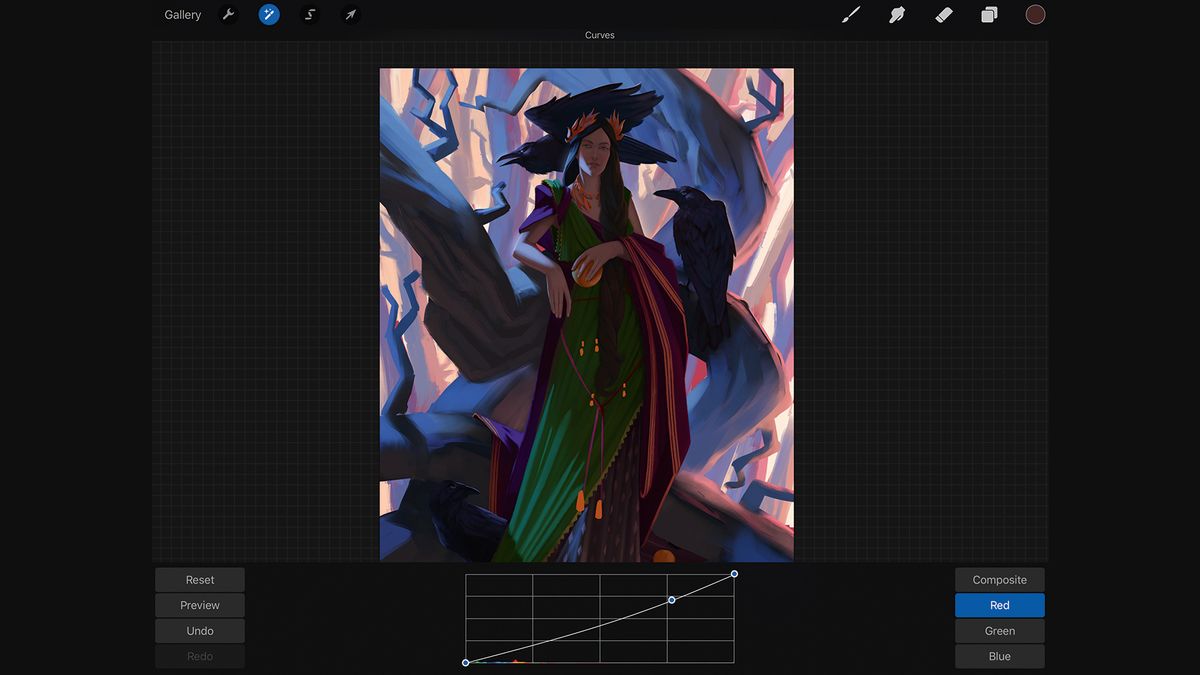Undo the last curve change
The image size is (1200, 675).
tap(199, 630)
